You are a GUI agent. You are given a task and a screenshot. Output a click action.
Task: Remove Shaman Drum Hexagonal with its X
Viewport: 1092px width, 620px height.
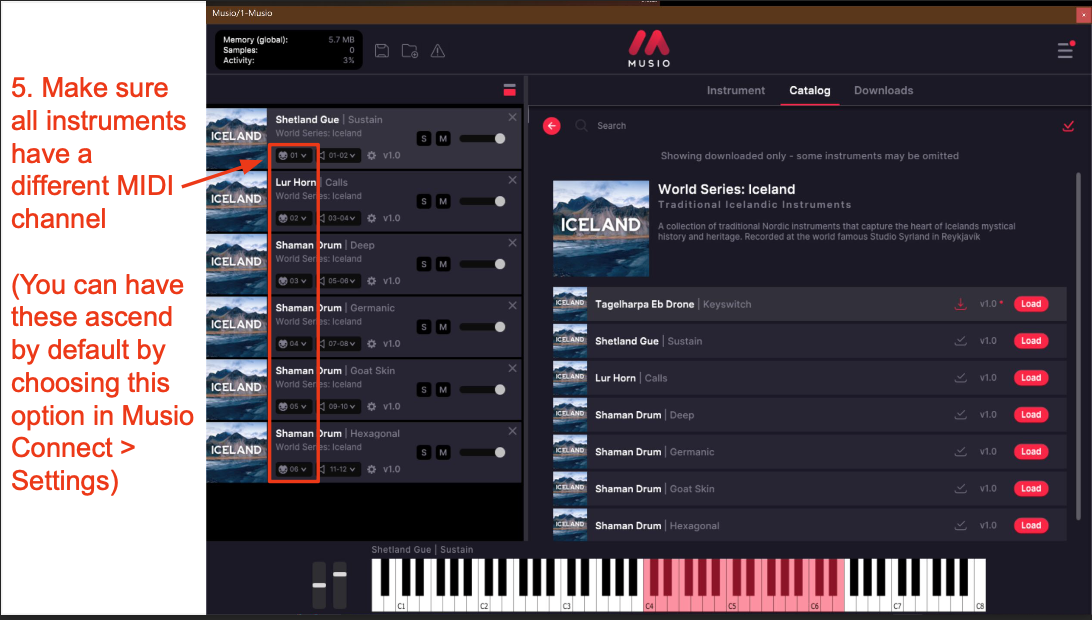[x=513, y=431]
